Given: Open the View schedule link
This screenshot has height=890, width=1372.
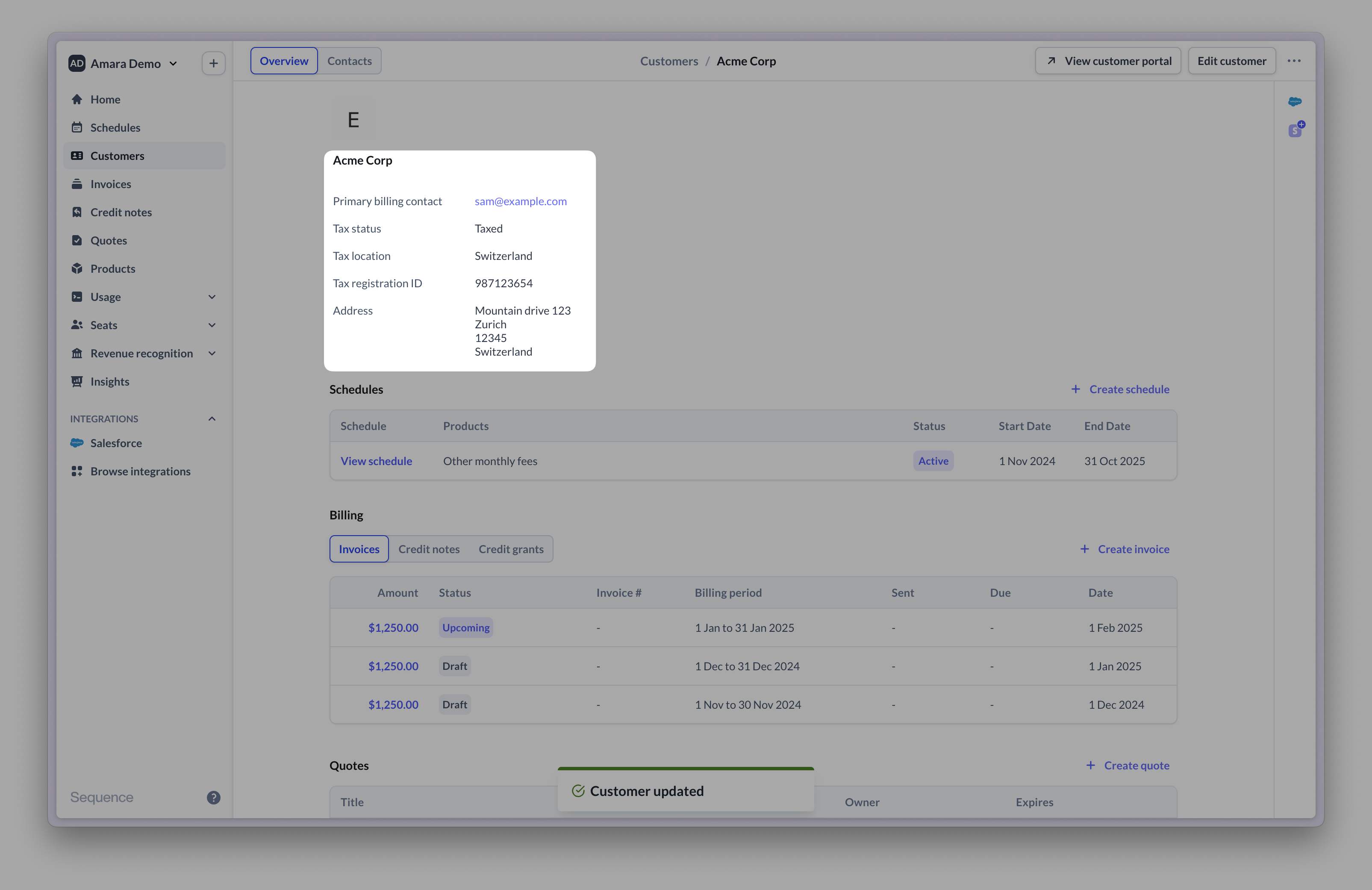Looking at the screenshot, I should 377,460.
